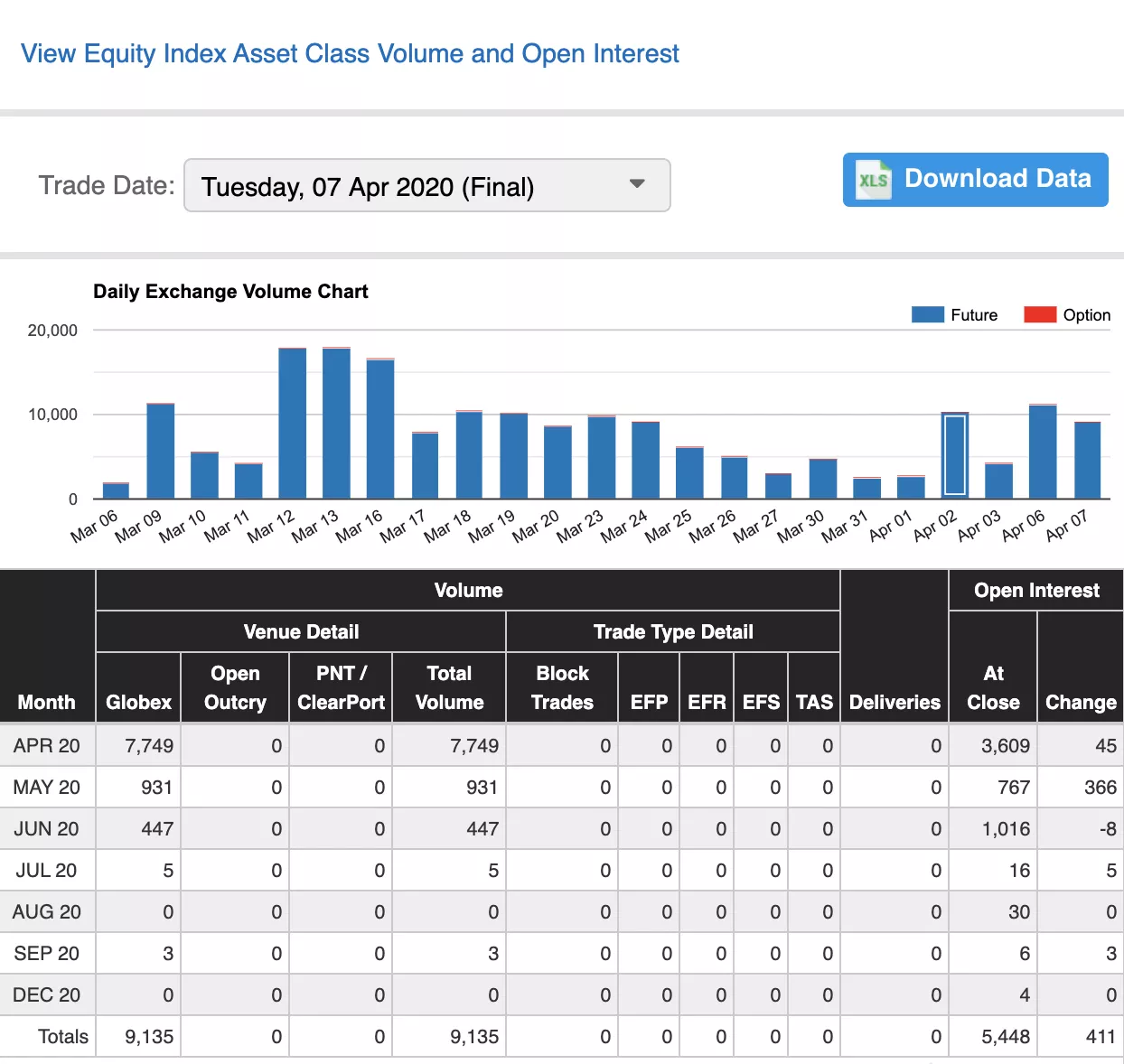The image size is (1124, 1064).
Task: Click the red Option legend swatch
Action: [1039, 314]
